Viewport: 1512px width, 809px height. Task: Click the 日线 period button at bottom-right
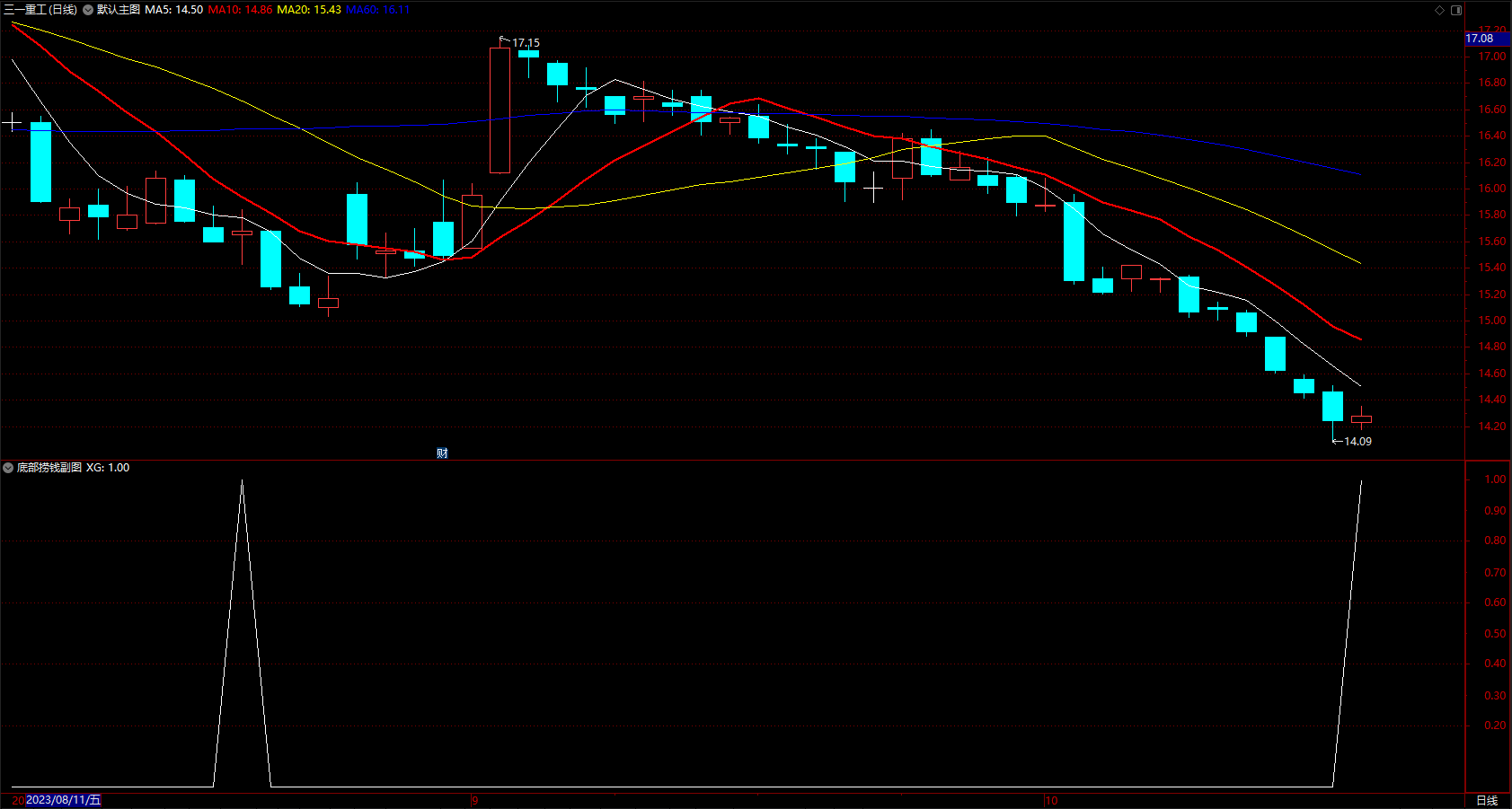point(1487,800)
